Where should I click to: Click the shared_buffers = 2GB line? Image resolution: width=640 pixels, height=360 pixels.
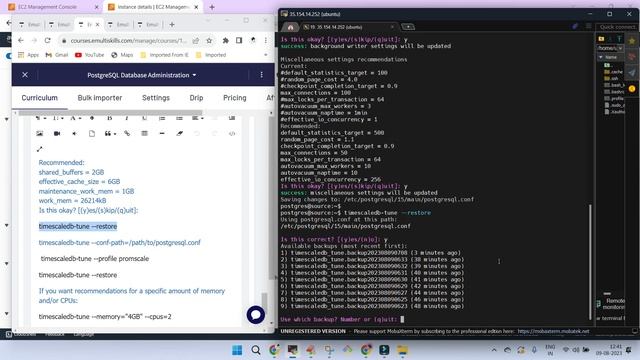click(x=71, y=172)
